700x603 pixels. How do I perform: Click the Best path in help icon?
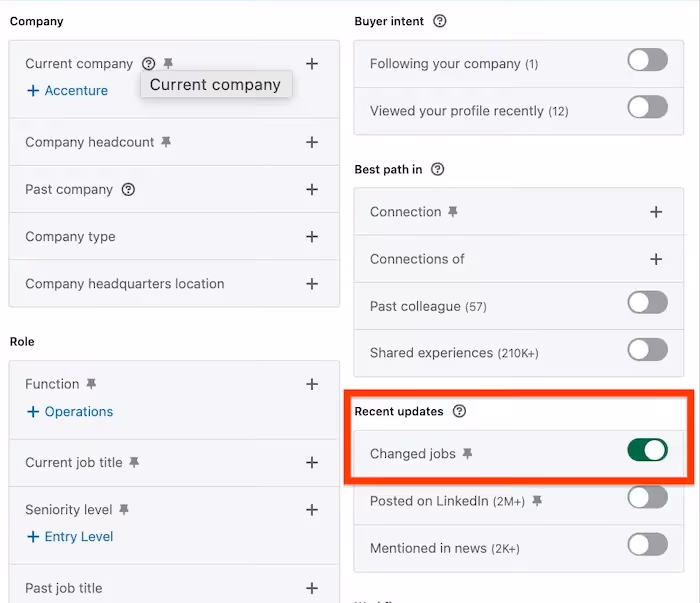438,169
